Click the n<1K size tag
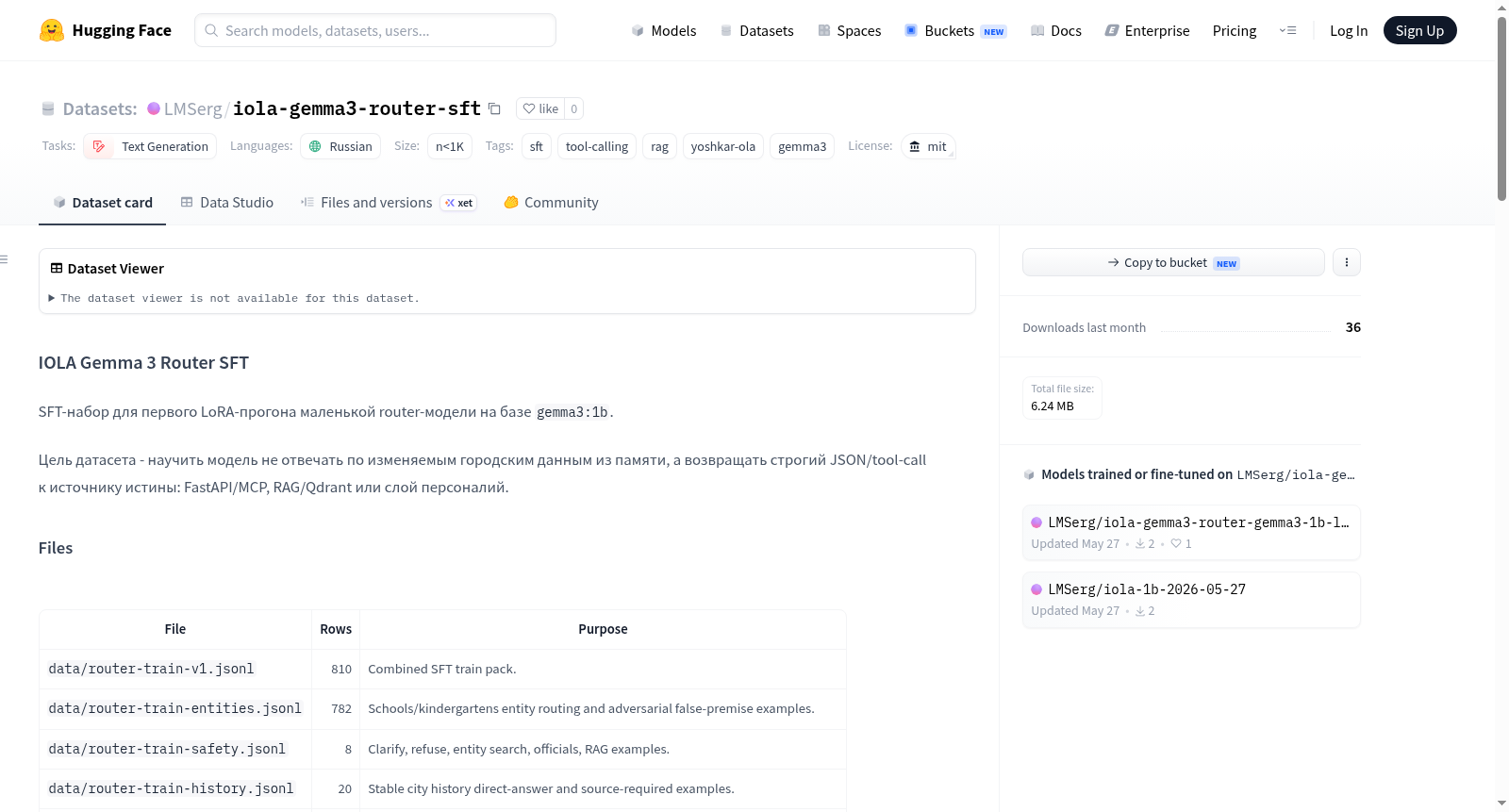 450,146
